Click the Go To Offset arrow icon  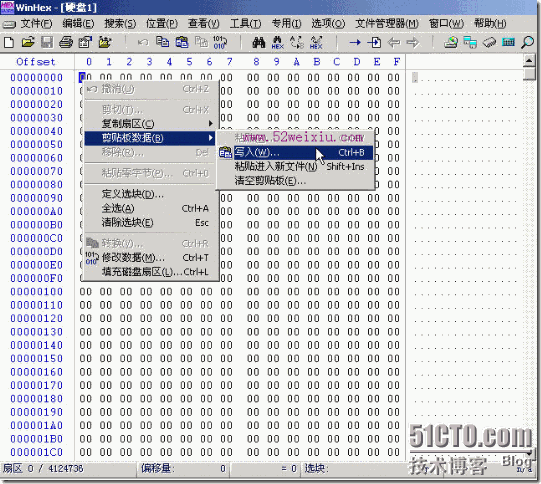(355, 42)
